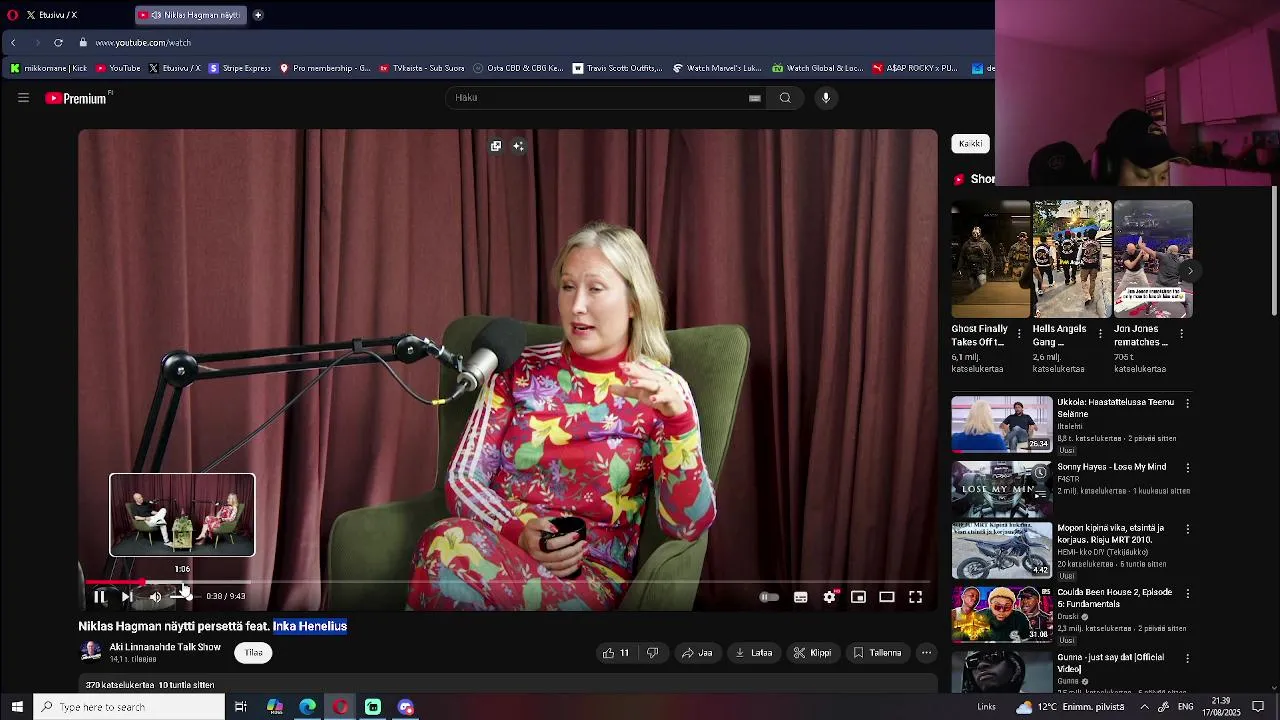Open Microsoft Edge from taskbar
1280x720 pixels.
coord(307,707)
